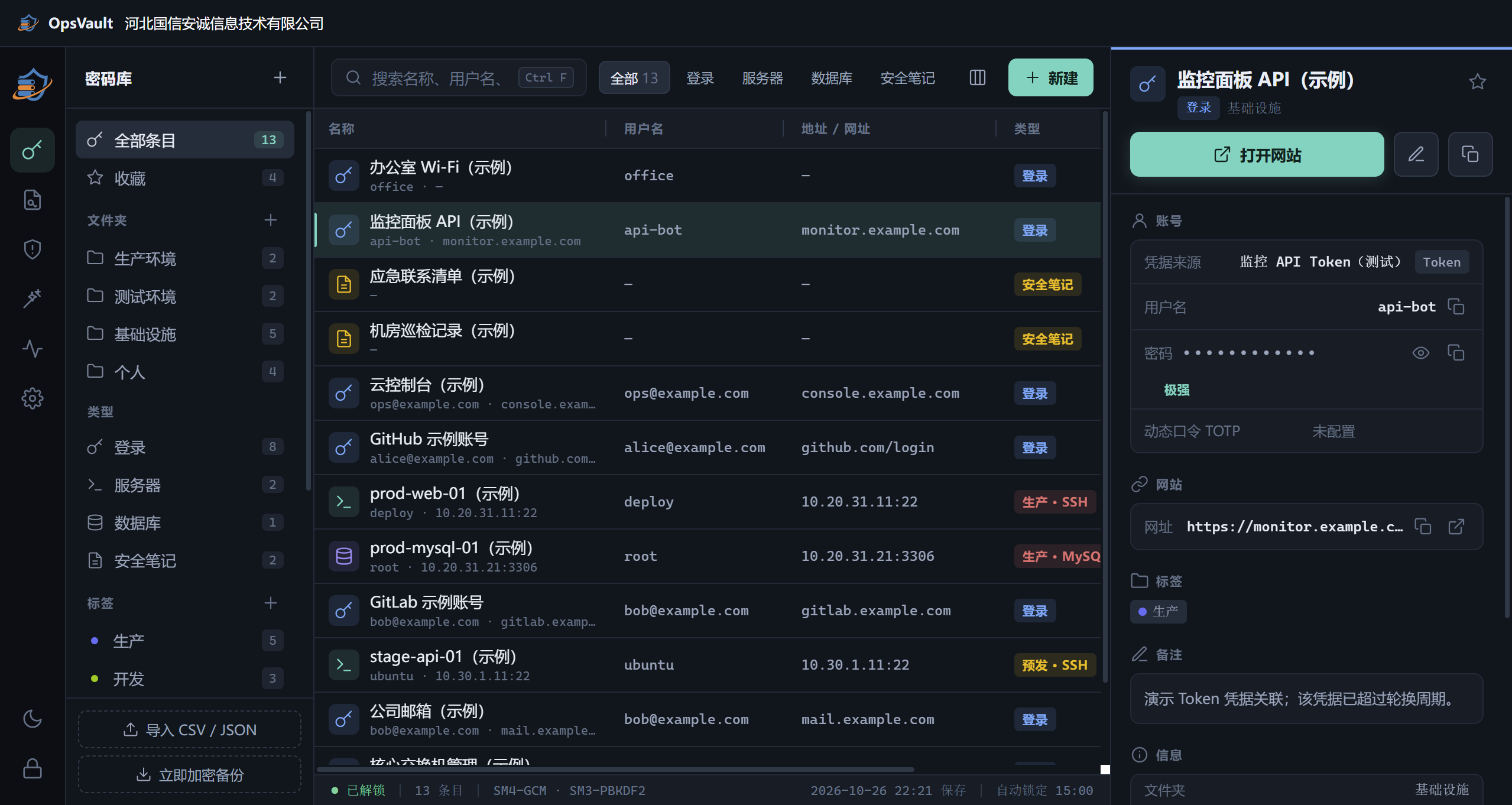1512x805 pixels.
Task: Sort by the 名称 column header
Action: coord(341,128)
